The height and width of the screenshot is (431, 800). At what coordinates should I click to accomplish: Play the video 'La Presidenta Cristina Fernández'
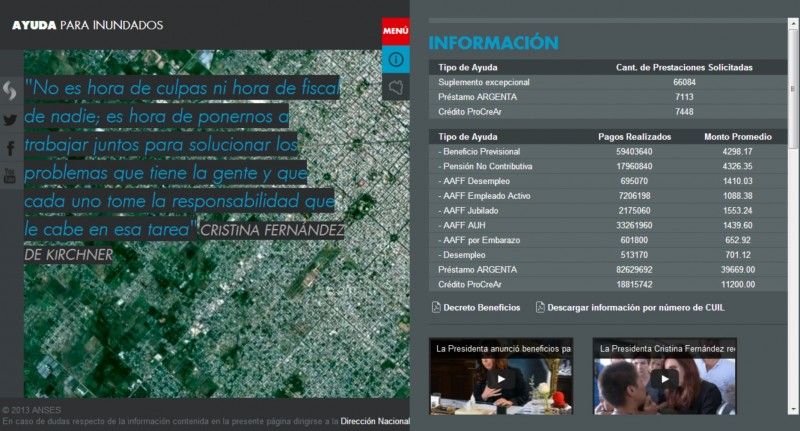pos(664,379)
